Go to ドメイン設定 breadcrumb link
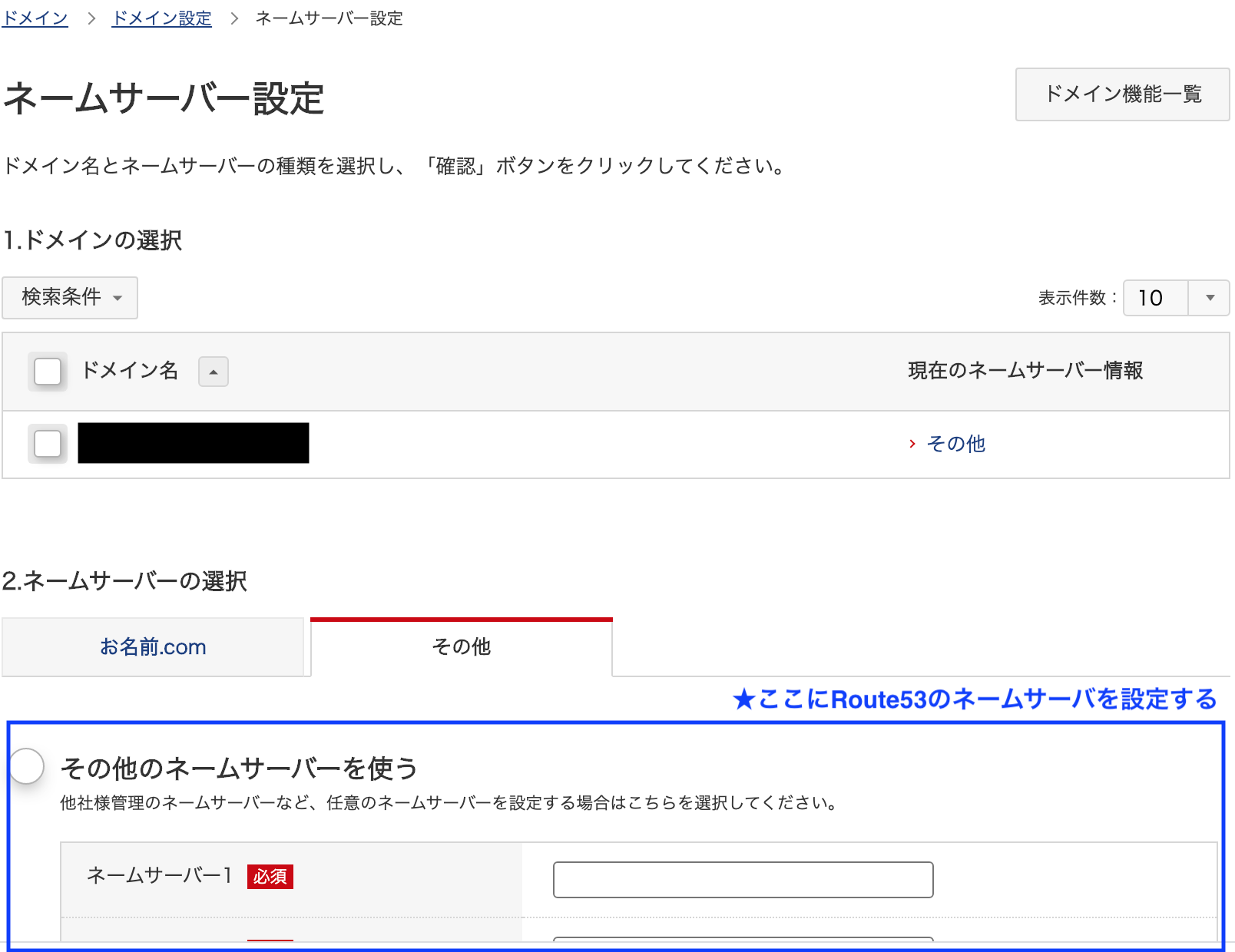 point(161,18)
